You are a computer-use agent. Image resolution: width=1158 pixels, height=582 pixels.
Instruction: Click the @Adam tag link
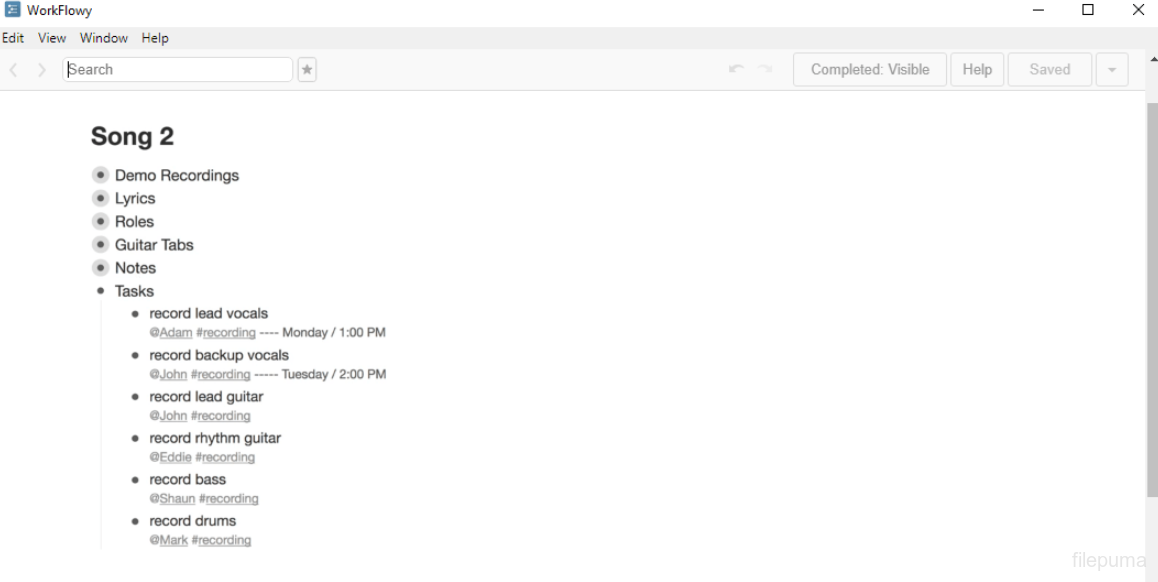tap(175, 333)
